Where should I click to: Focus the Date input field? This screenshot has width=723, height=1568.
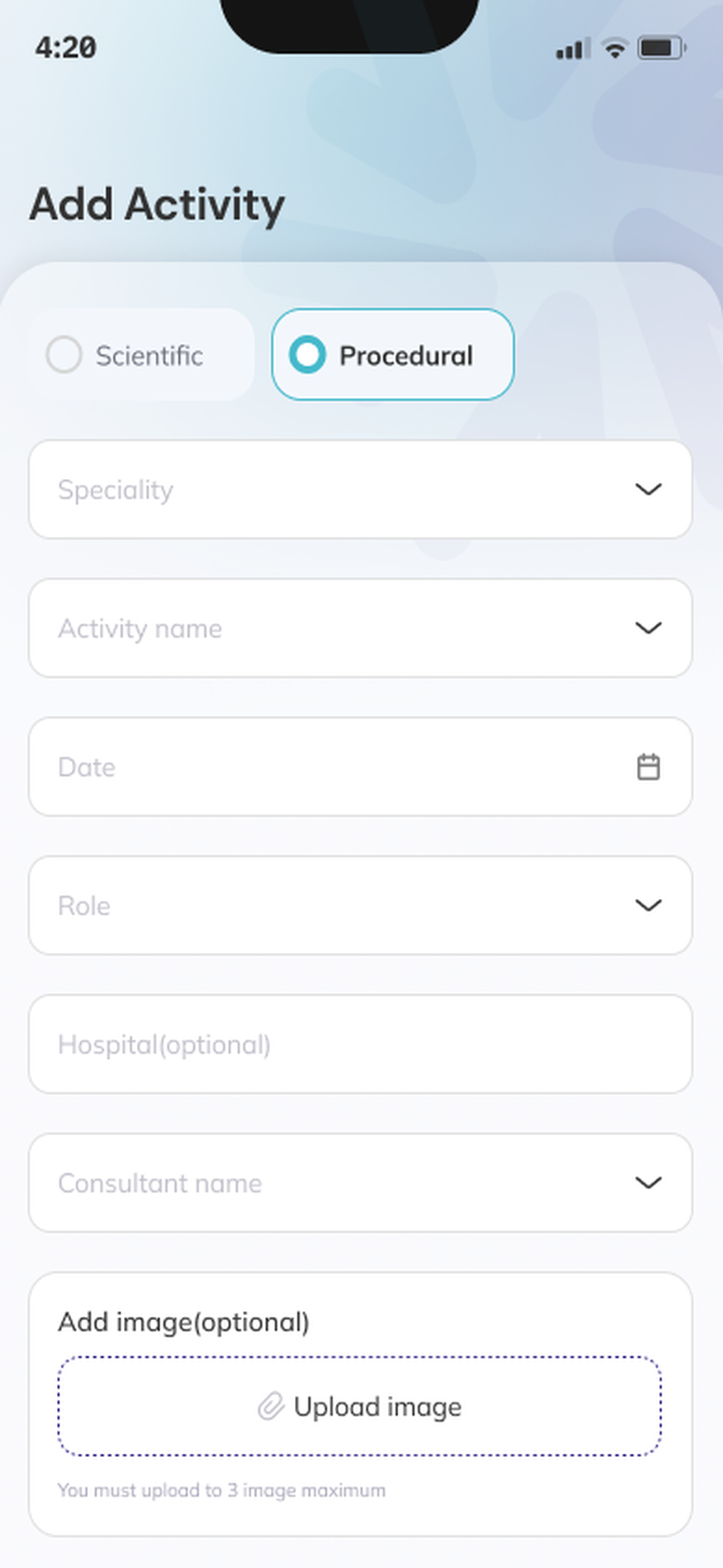(360, 767)
